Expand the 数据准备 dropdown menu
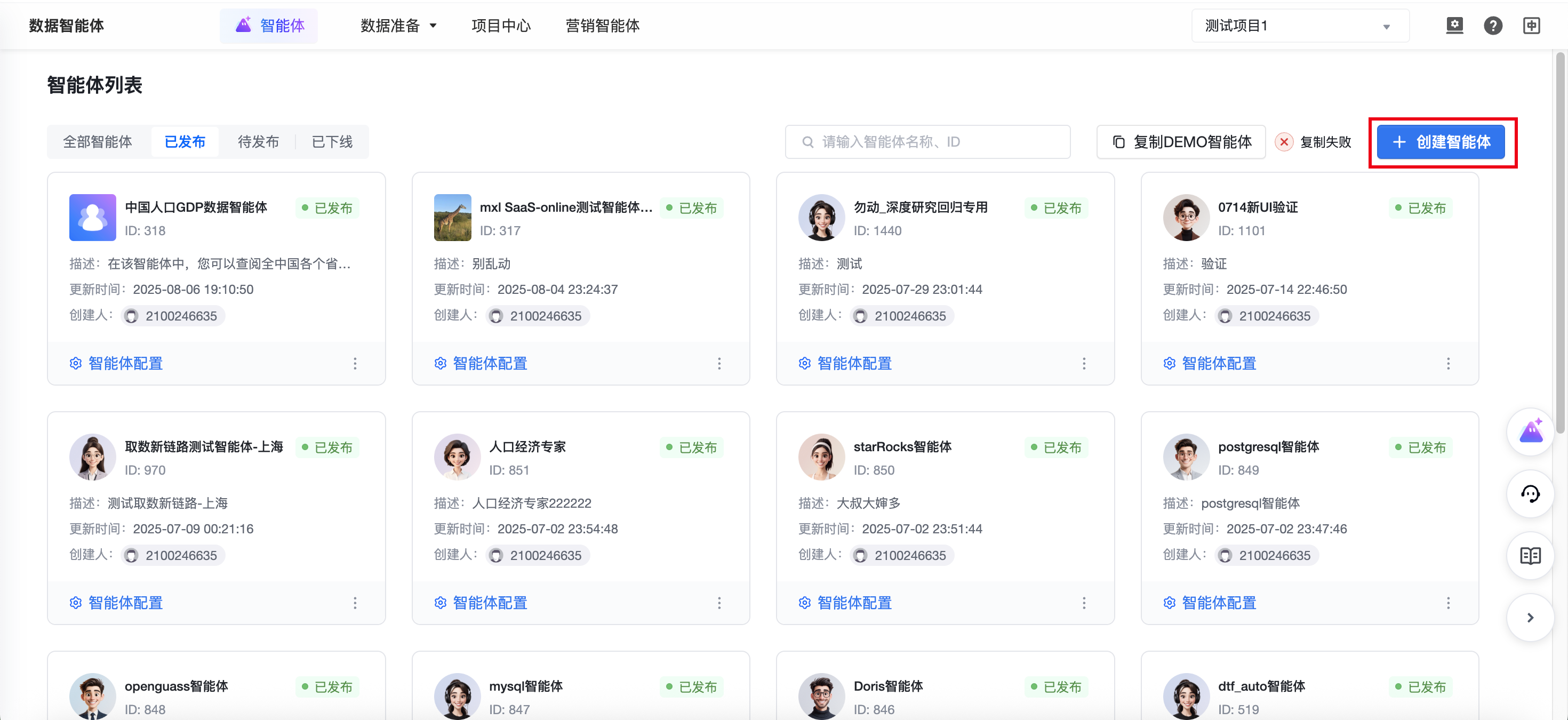The height and width of the screenshot is (720, 1568). point(399,26)
